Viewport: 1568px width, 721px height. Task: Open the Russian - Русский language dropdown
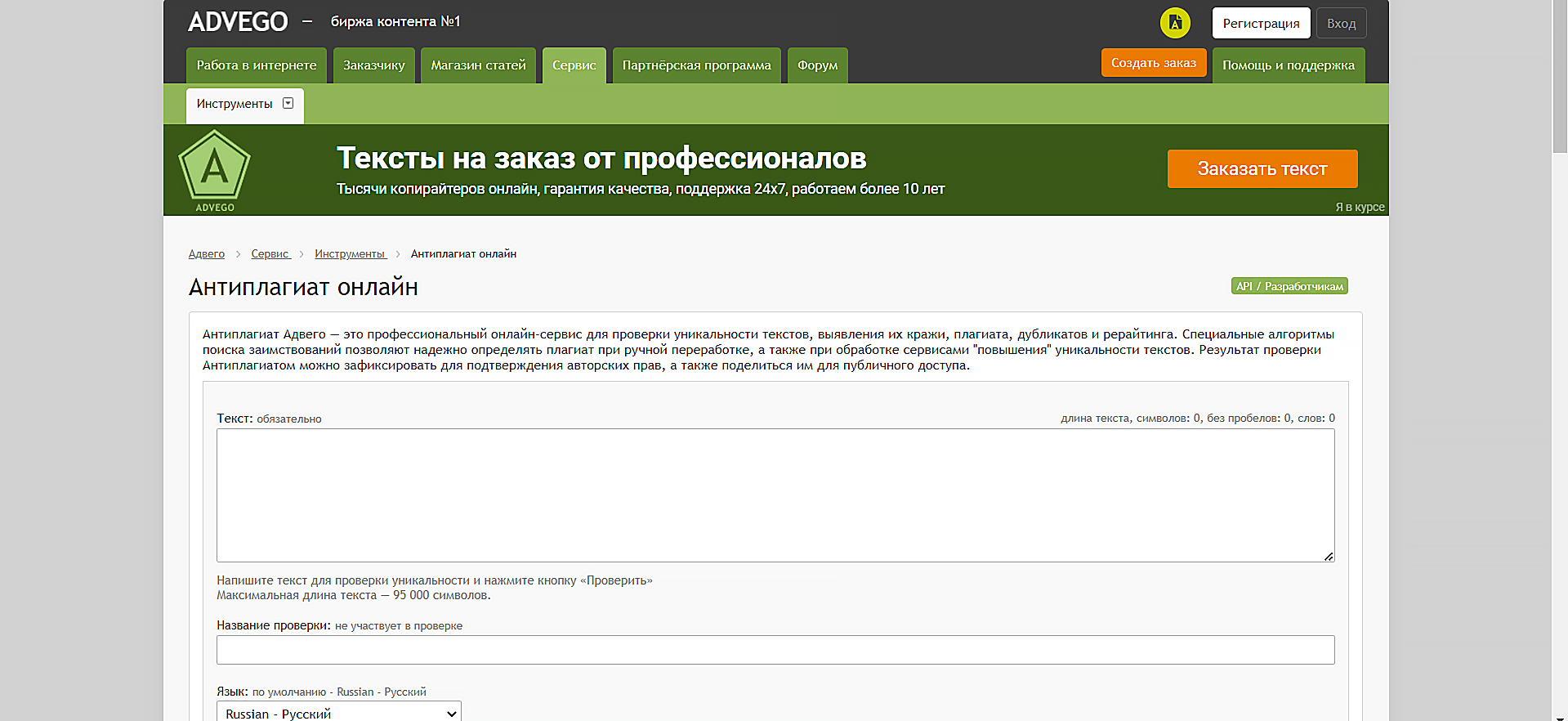(339, 713)
